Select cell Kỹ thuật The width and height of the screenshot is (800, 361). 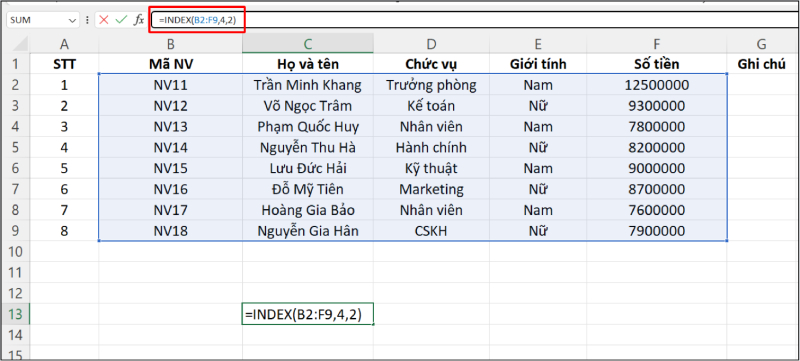coord(431,168)
